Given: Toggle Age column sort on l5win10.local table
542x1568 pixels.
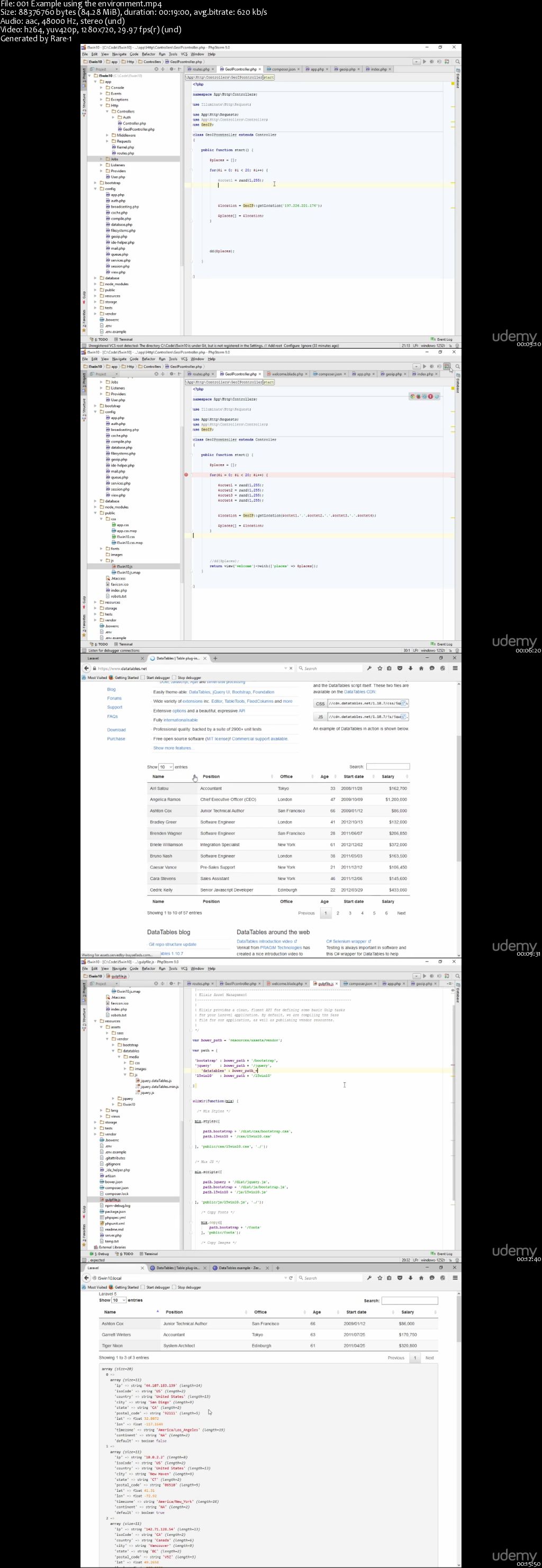Looking at the screenshot, I should pyautogui.click(x=325, y=1312).
